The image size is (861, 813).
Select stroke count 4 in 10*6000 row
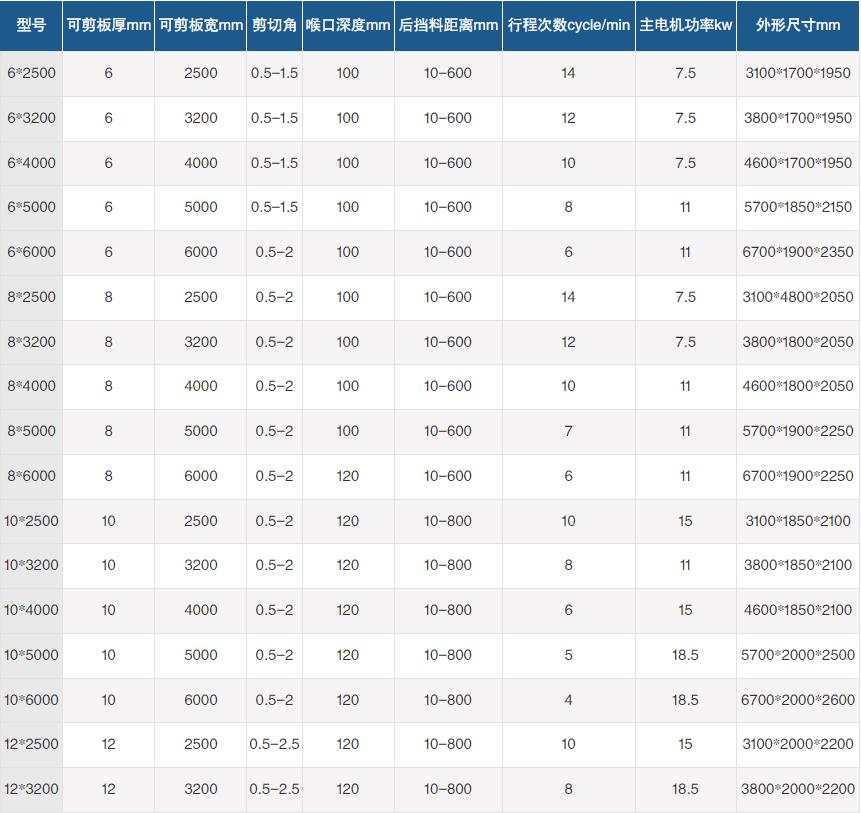(568, 700)
